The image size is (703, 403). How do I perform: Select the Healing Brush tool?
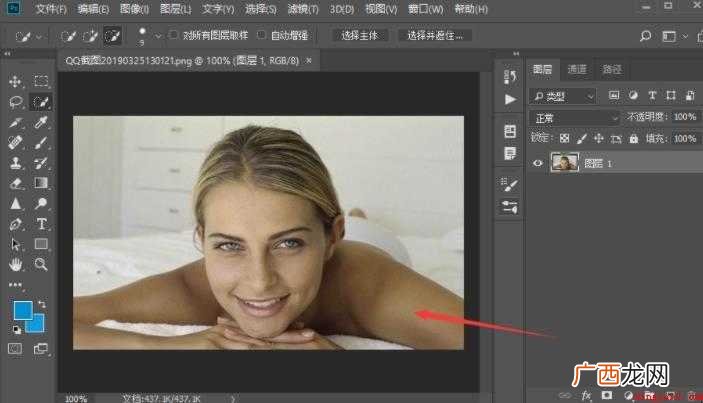coord(16,143)
